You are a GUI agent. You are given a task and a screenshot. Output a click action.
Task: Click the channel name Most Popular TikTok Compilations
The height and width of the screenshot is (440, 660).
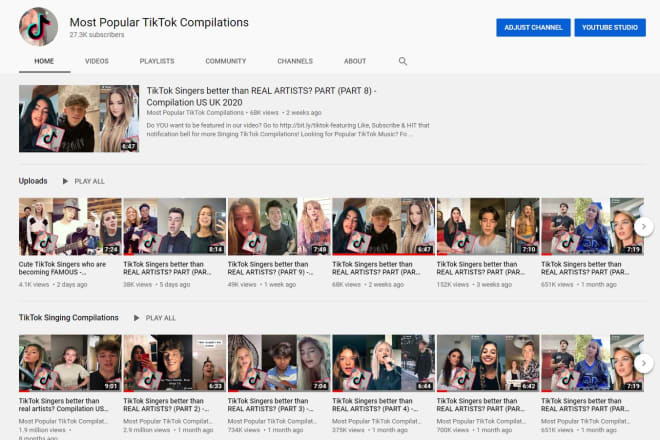[159, 22]
